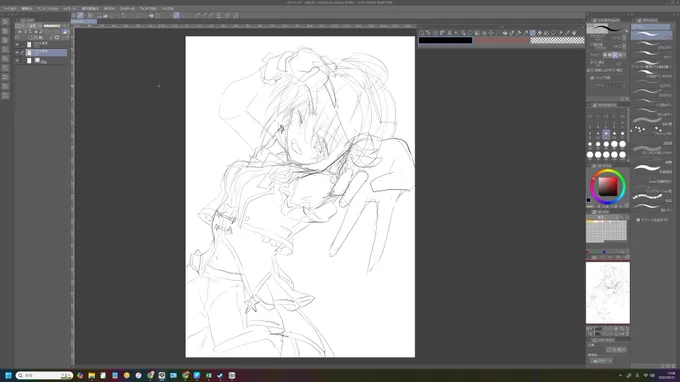Adjust the layer opacity slider
This screenshot has height=382, width=680.
pyautogui.click(x=52, y=26)
